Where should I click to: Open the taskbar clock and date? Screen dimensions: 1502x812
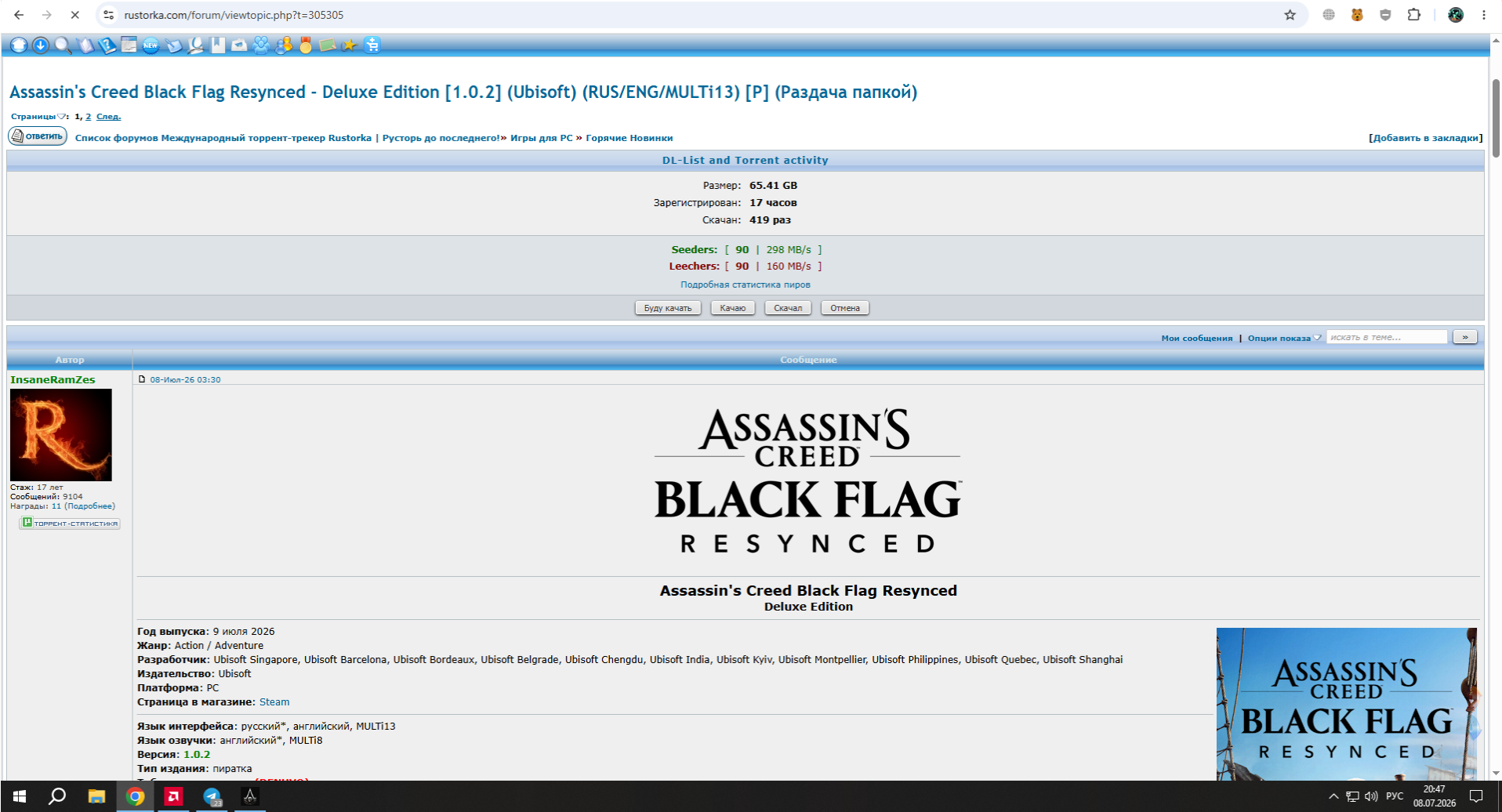click(x=1435, y=796)
